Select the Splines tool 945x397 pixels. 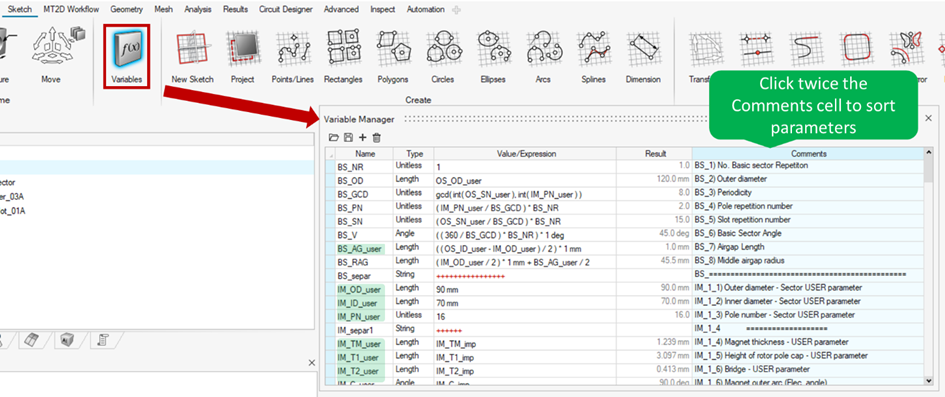coord(593,57)
